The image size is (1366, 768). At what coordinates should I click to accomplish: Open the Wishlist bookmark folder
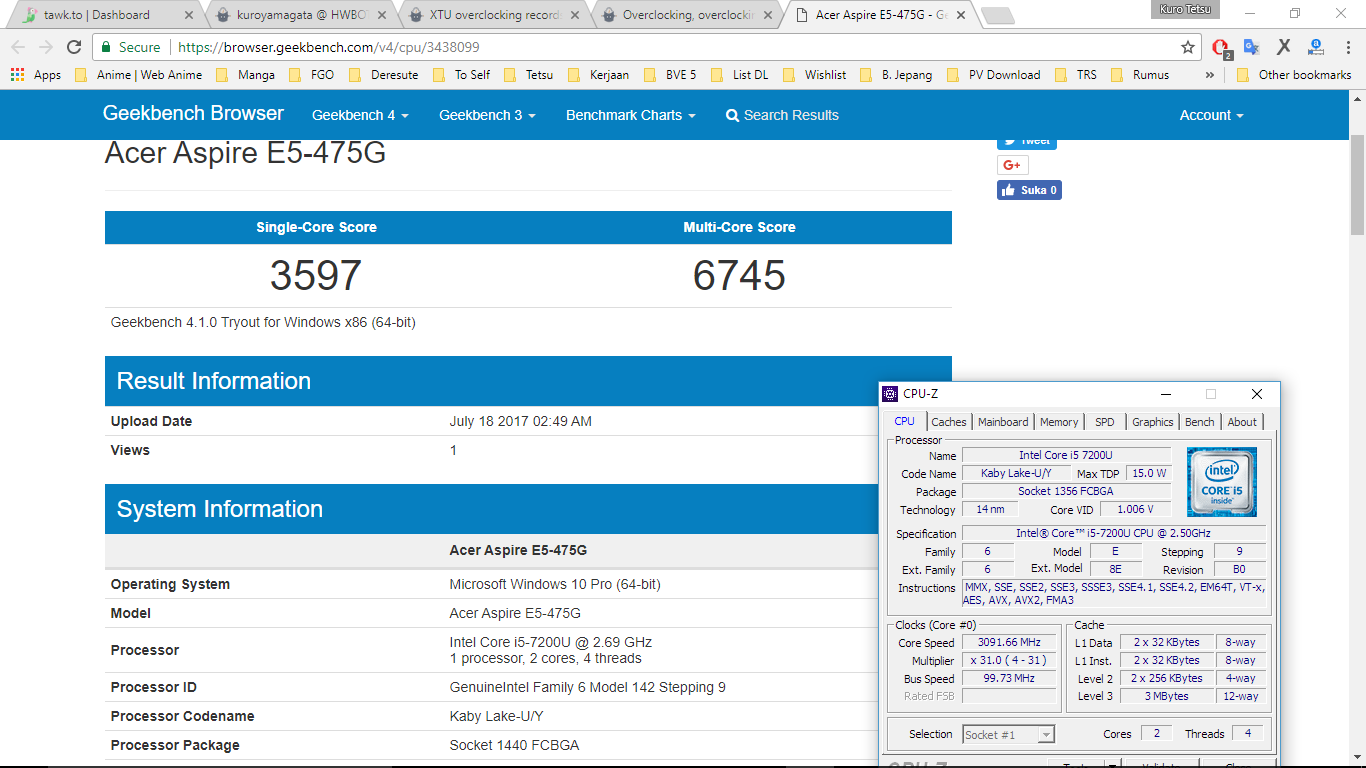[815, 75]
